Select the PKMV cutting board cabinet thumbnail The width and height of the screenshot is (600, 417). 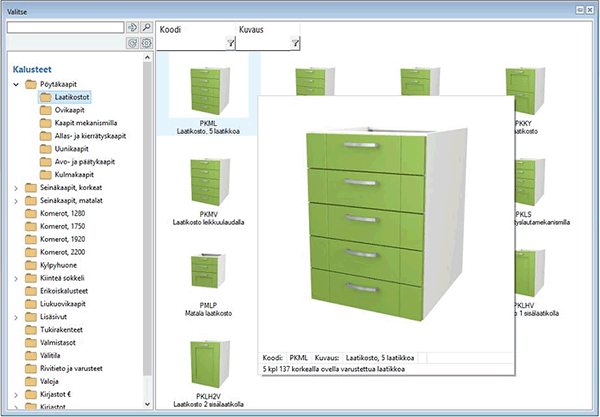208,180
